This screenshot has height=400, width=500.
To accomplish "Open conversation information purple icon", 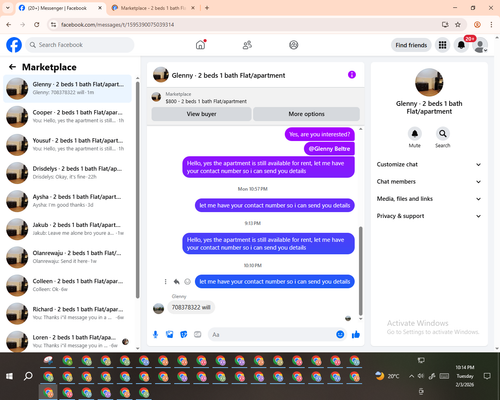I will click(x=352, y=75).
